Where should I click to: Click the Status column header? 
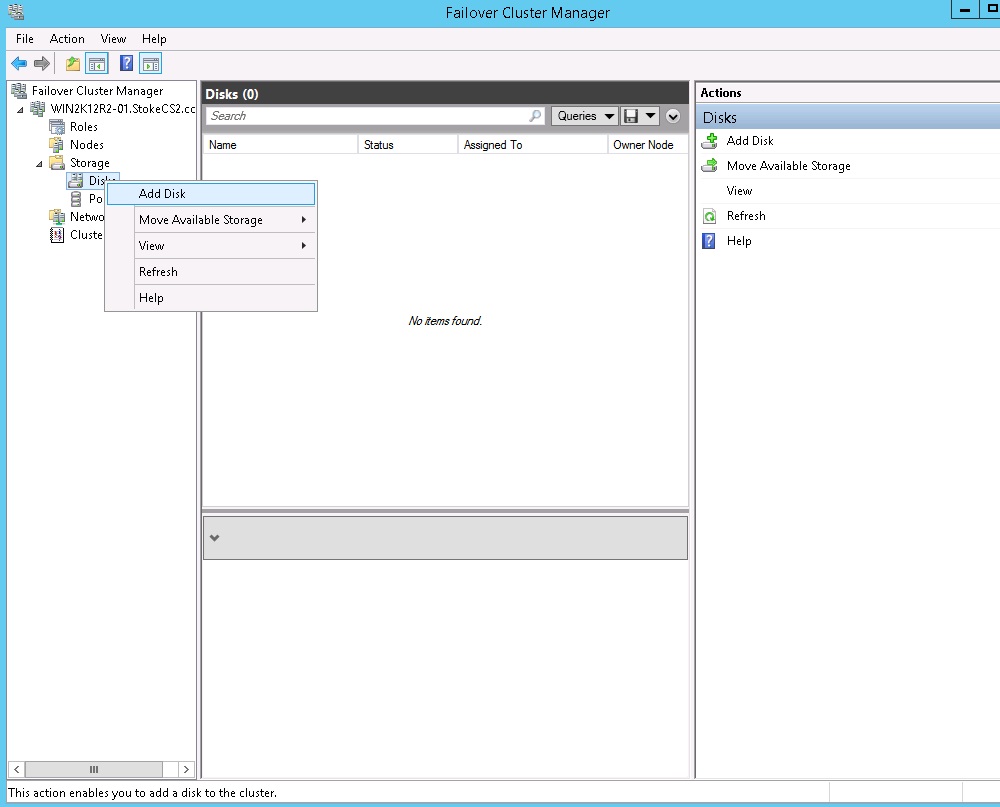pyautogui.click(x=379, y=145)
